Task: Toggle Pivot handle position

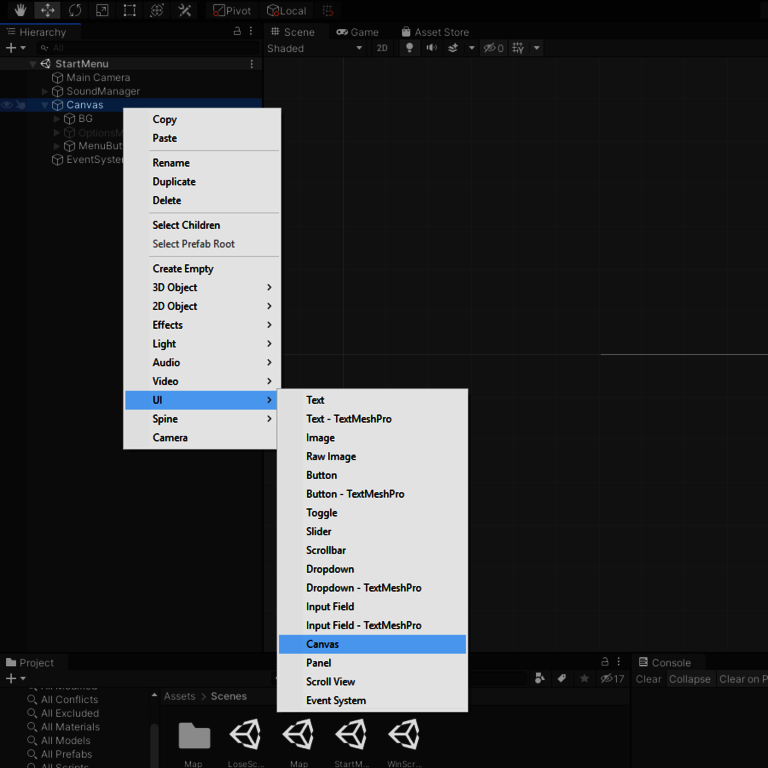Action: point(233,11)
